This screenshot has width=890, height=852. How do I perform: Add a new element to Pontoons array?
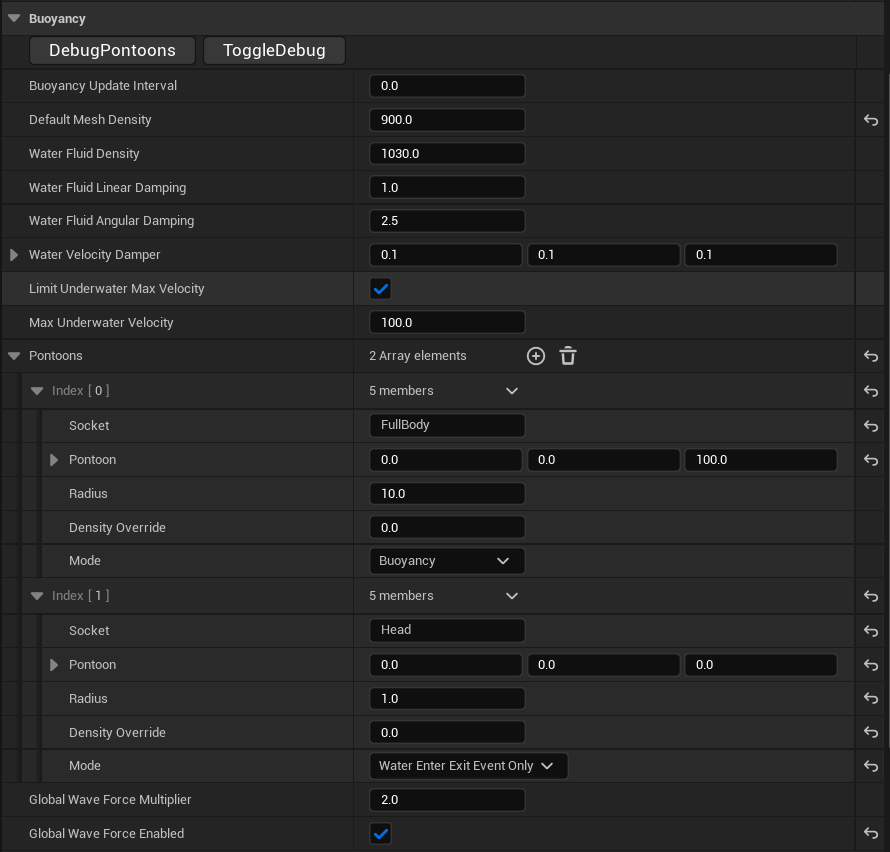[536, 356]
